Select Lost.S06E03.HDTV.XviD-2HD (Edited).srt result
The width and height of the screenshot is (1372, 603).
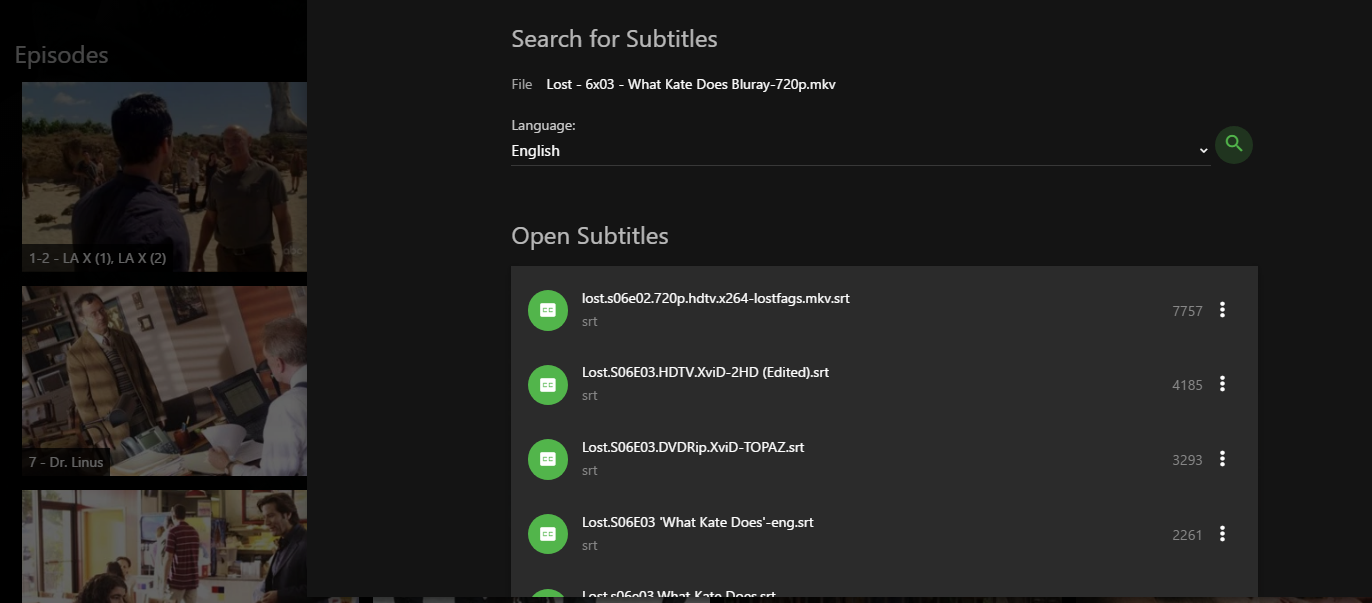click(705, 373)
